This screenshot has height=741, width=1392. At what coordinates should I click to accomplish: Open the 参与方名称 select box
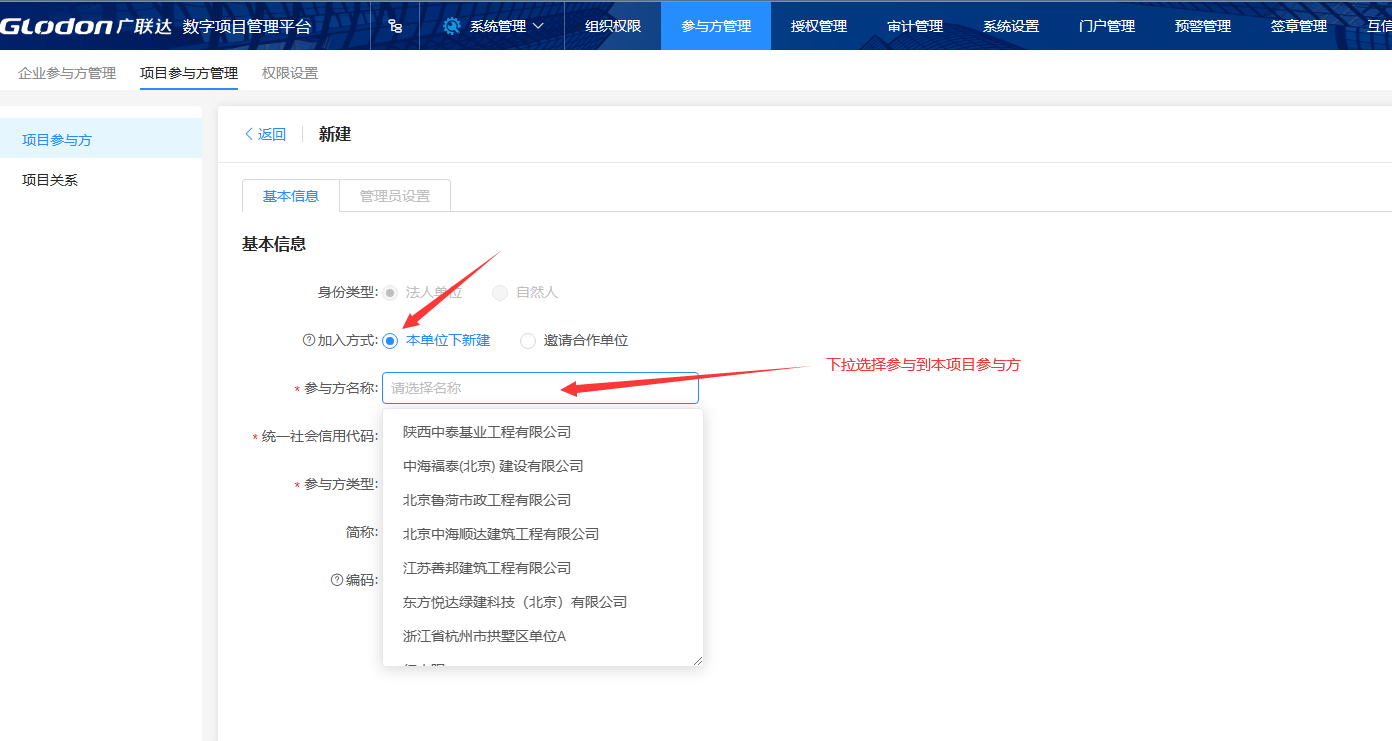540,388
